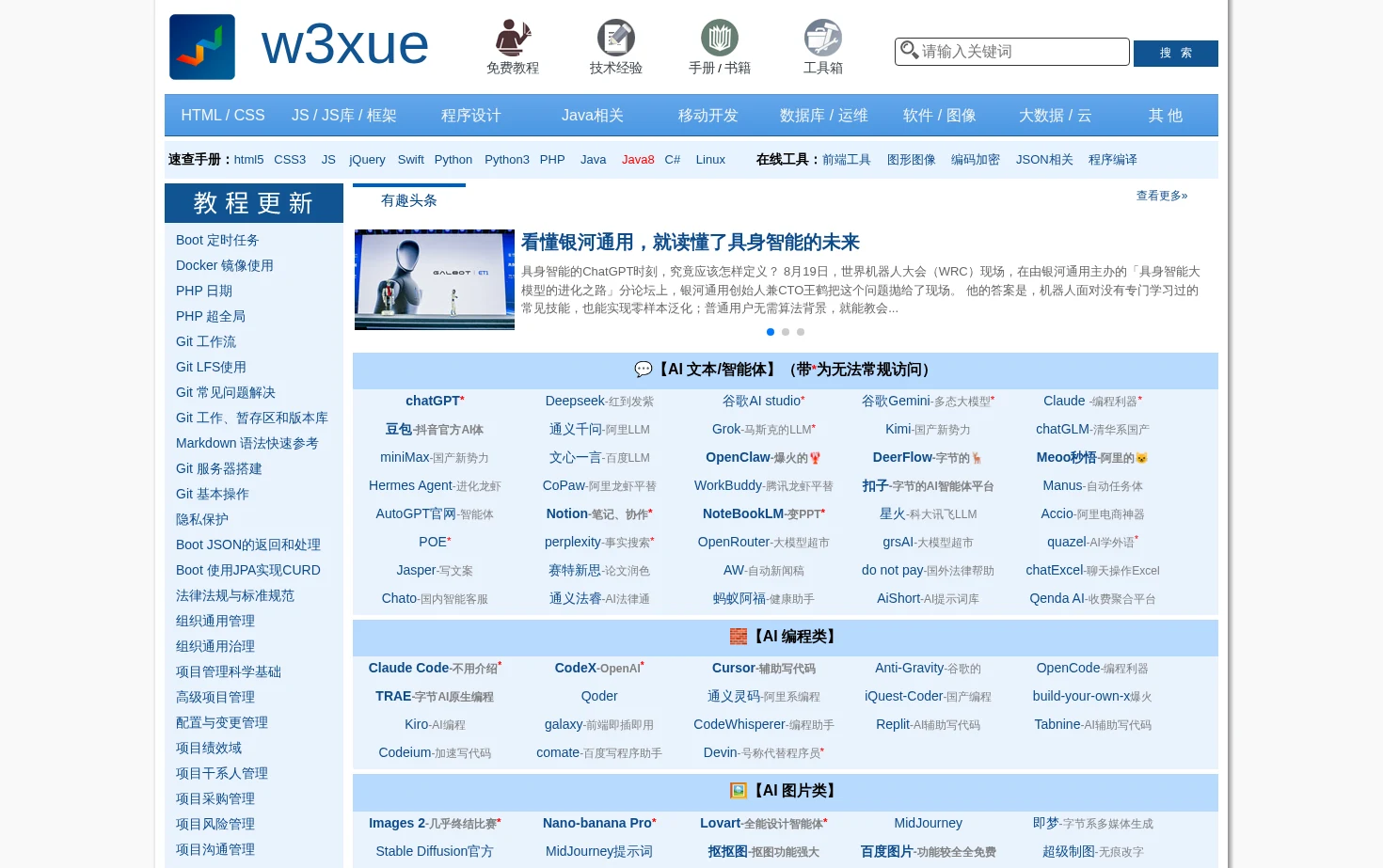Click the robot headline thumbnail image
Screen dimensions: 1383x868
pyautogui.click(x=435, y=279)
